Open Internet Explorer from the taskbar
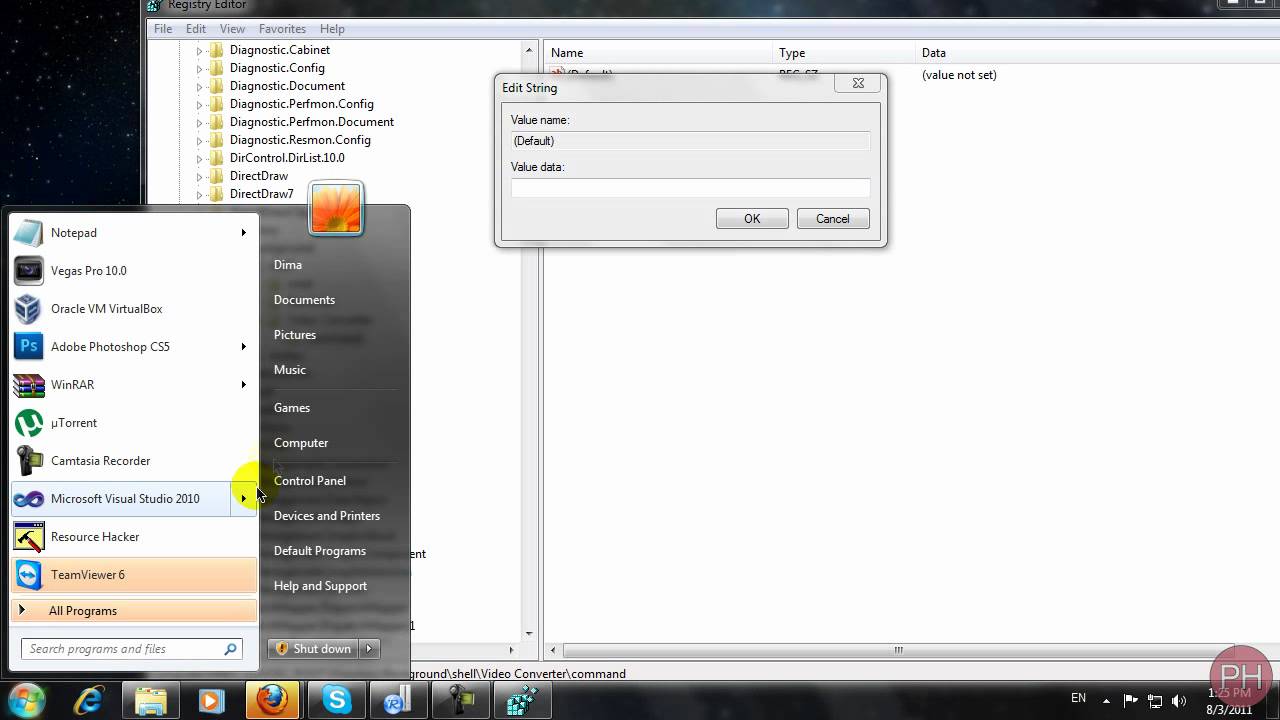Image resolution: width=1280 pixels, height=720 pixels. 89,701
